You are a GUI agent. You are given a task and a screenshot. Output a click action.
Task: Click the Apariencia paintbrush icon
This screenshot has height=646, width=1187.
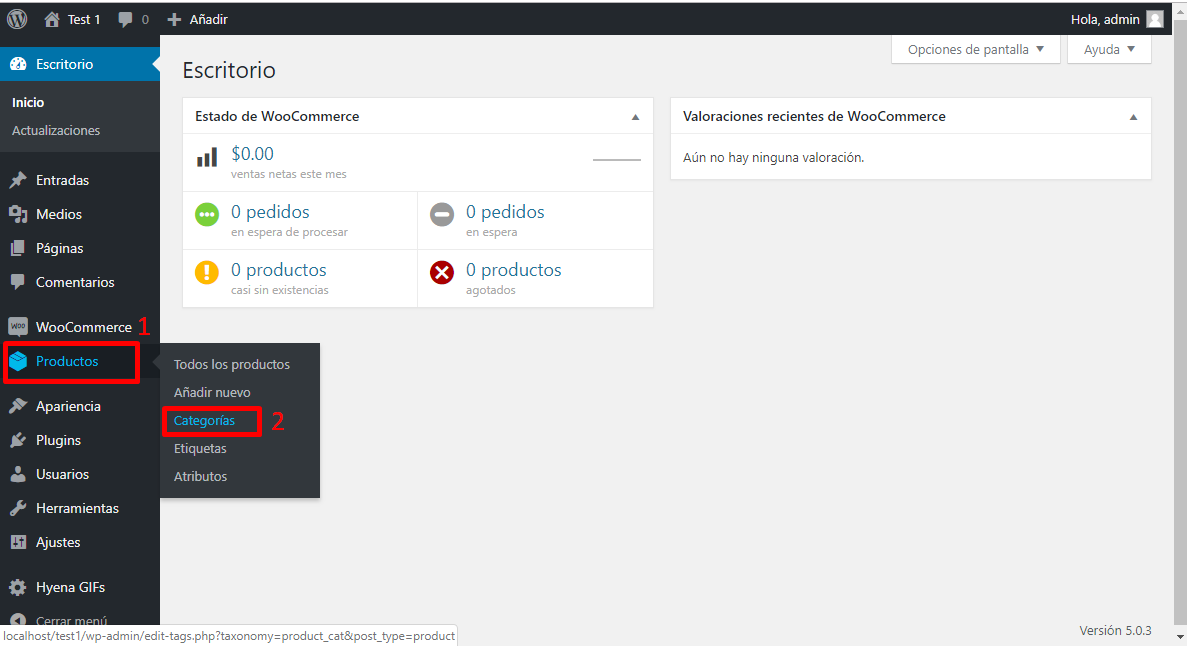click(x=18, y=406)
